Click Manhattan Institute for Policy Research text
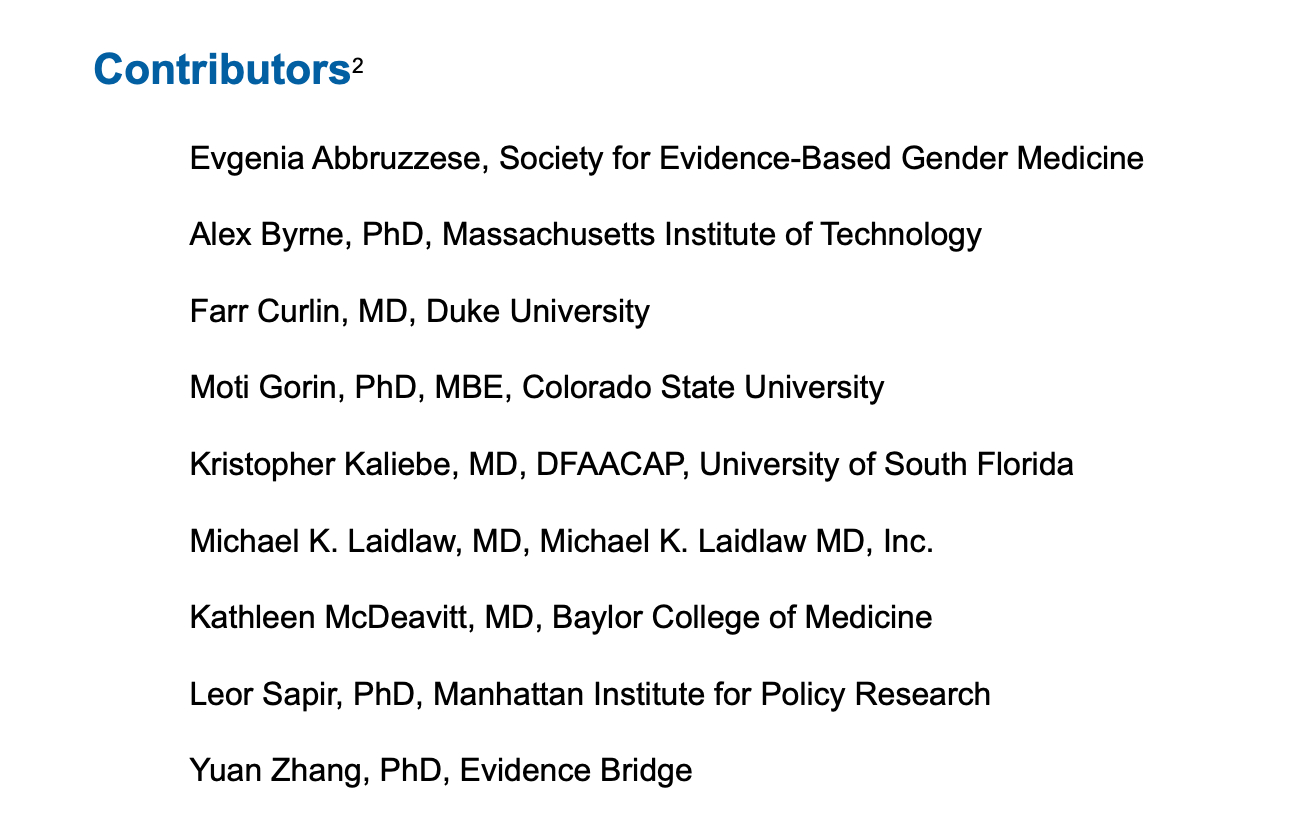Image resolution: width=1294 pixels, height=826 pixels. click(712, 694)
